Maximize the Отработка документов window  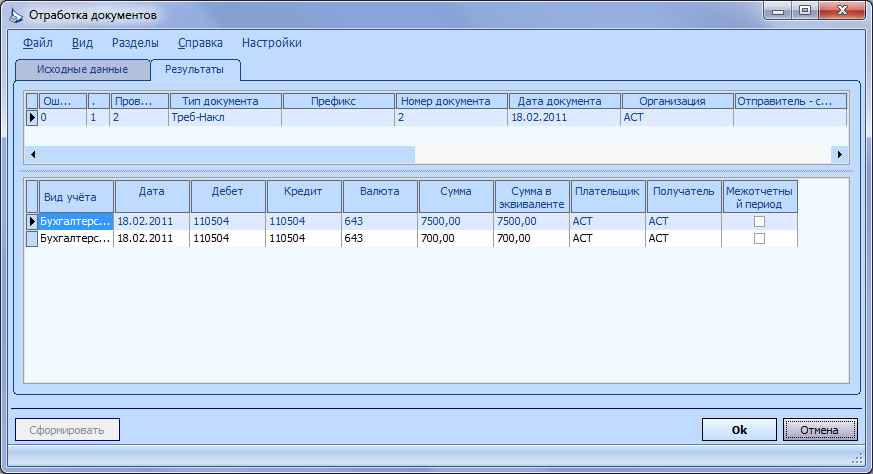pos(805,11)
